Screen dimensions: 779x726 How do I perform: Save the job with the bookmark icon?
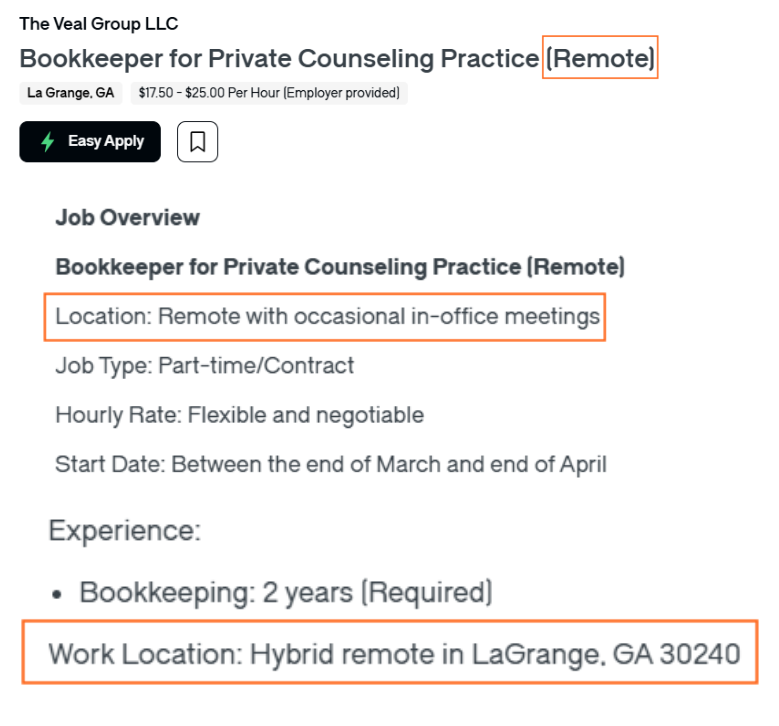pos(197,142)
